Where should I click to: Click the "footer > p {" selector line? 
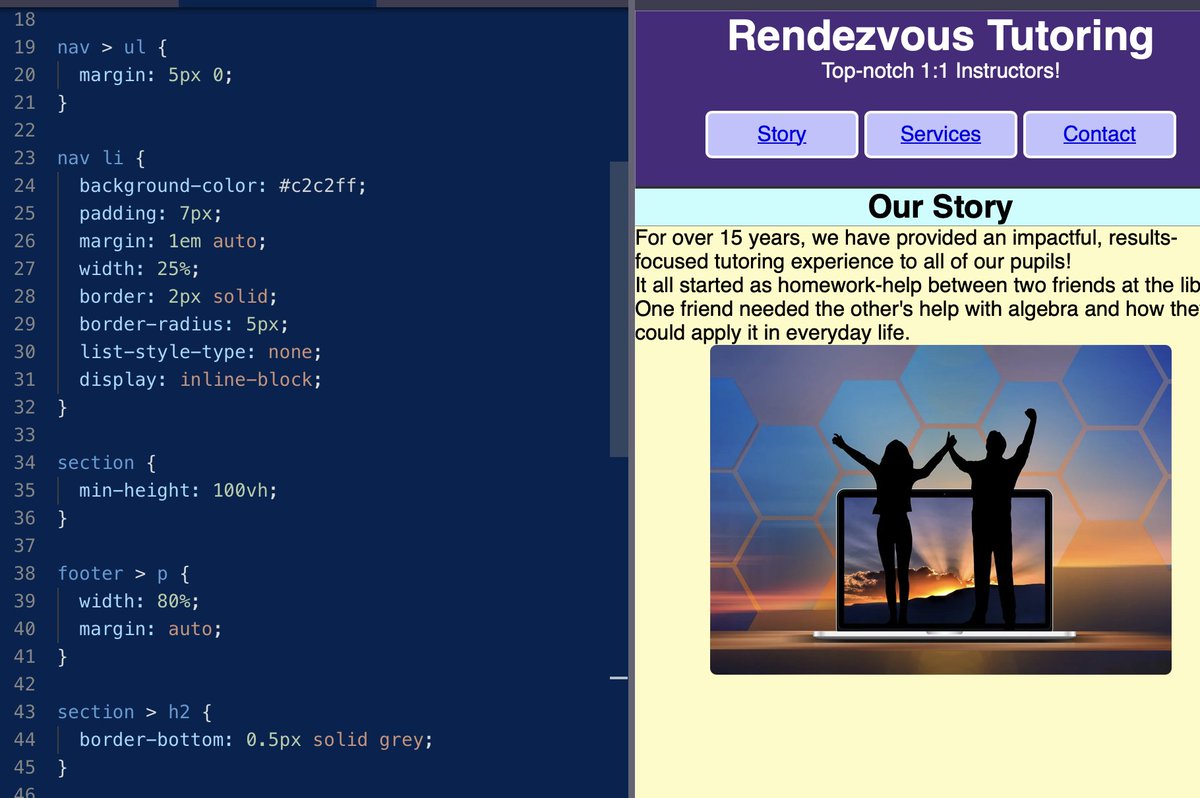coord(124,574)
